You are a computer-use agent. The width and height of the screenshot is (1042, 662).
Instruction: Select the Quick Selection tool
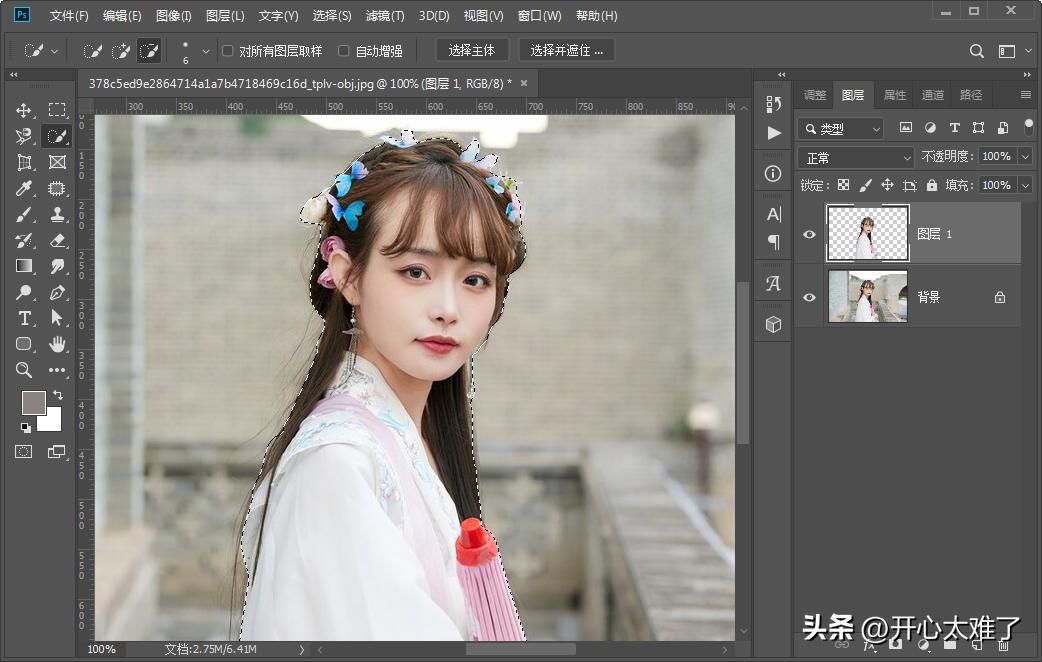pyautogui.click(x=57, y=136)
